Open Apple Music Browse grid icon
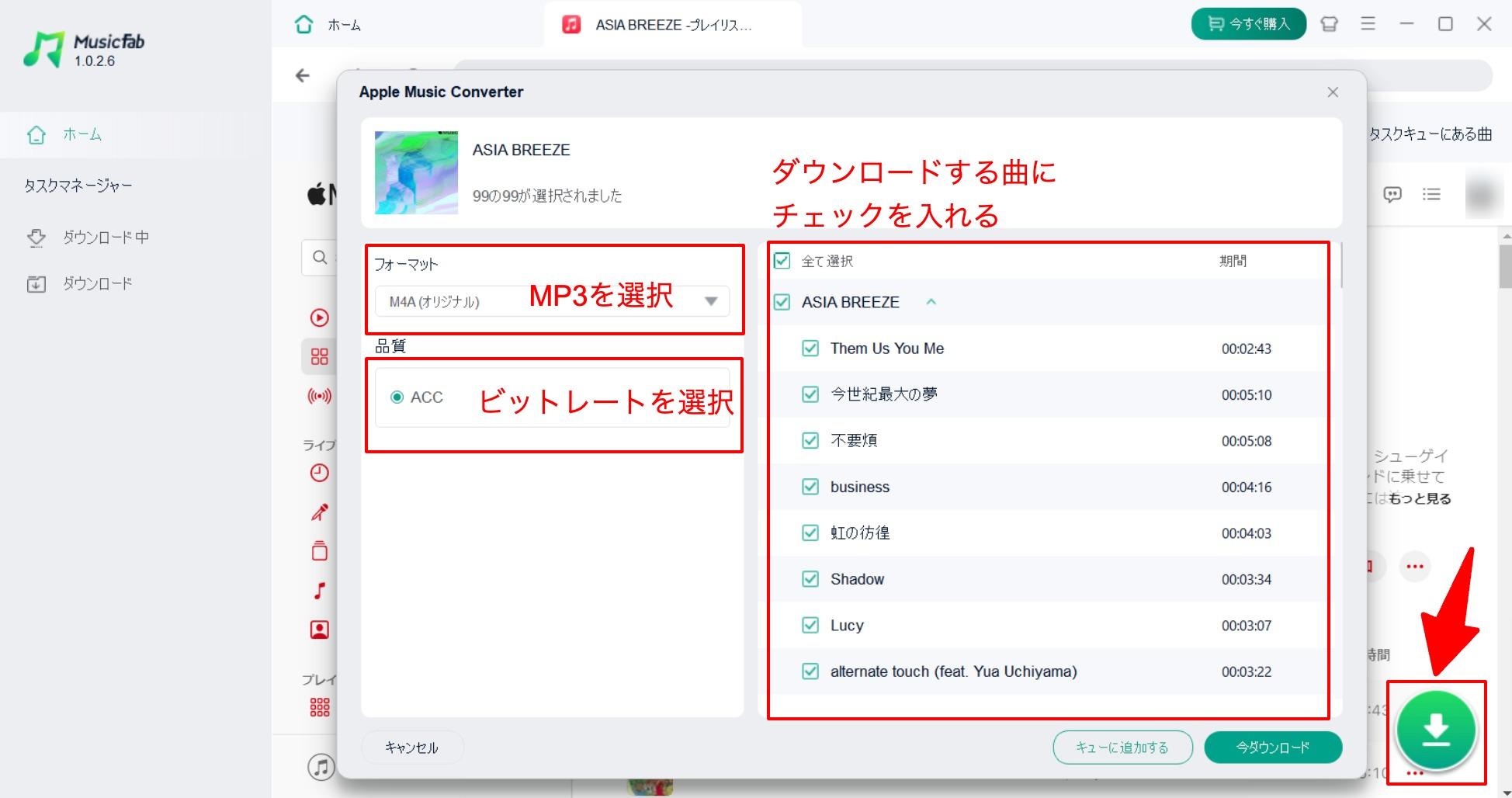This screenshot has width=1512, height=798. coord(320,357)
